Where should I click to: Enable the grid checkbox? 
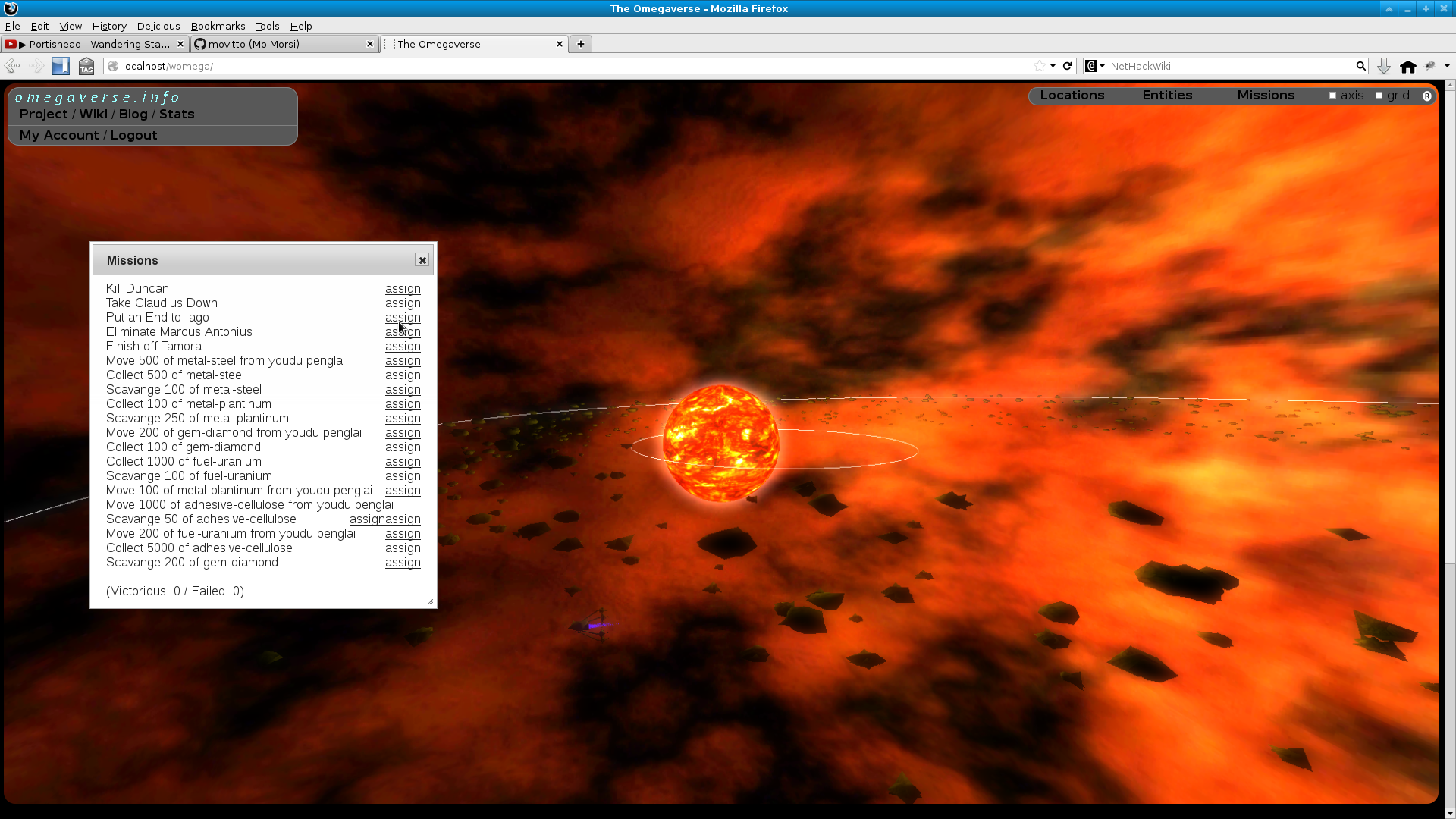point(1379,95)
